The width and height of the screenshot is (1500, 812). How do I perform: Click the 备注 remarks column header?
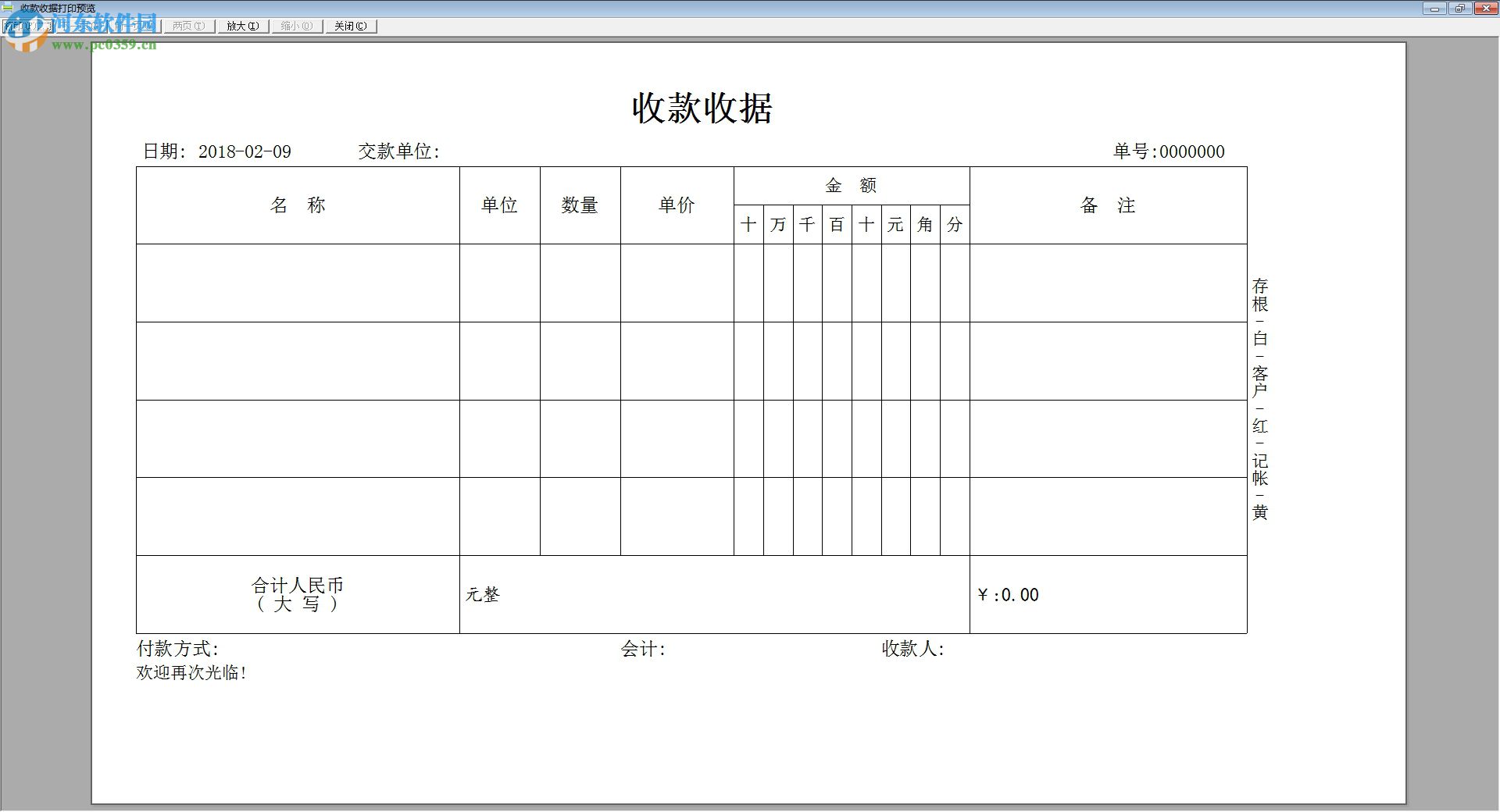(x=1109, y=205)
